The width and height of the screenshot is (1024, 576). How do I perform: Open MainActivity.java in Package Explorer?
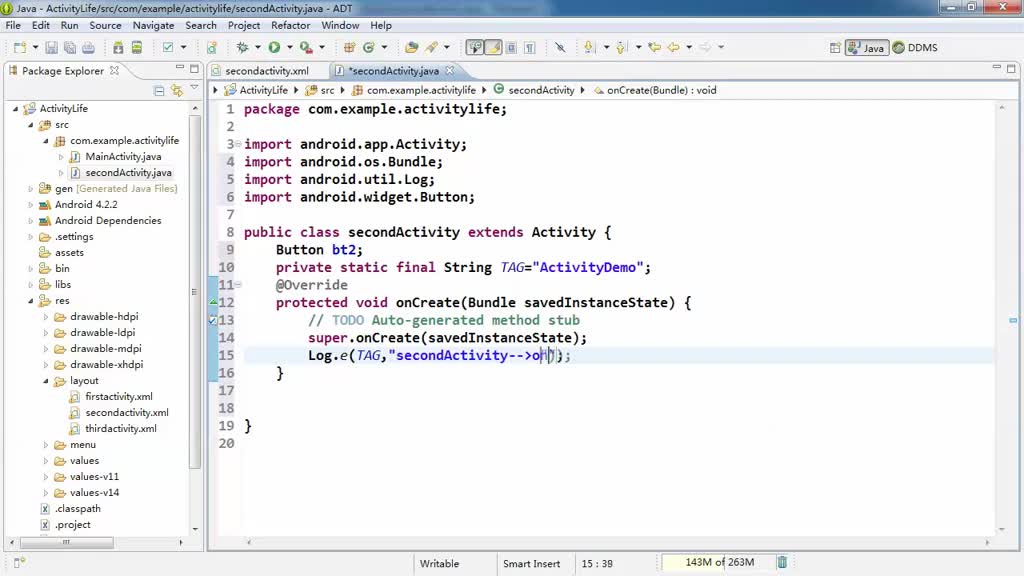coord(123,157)
